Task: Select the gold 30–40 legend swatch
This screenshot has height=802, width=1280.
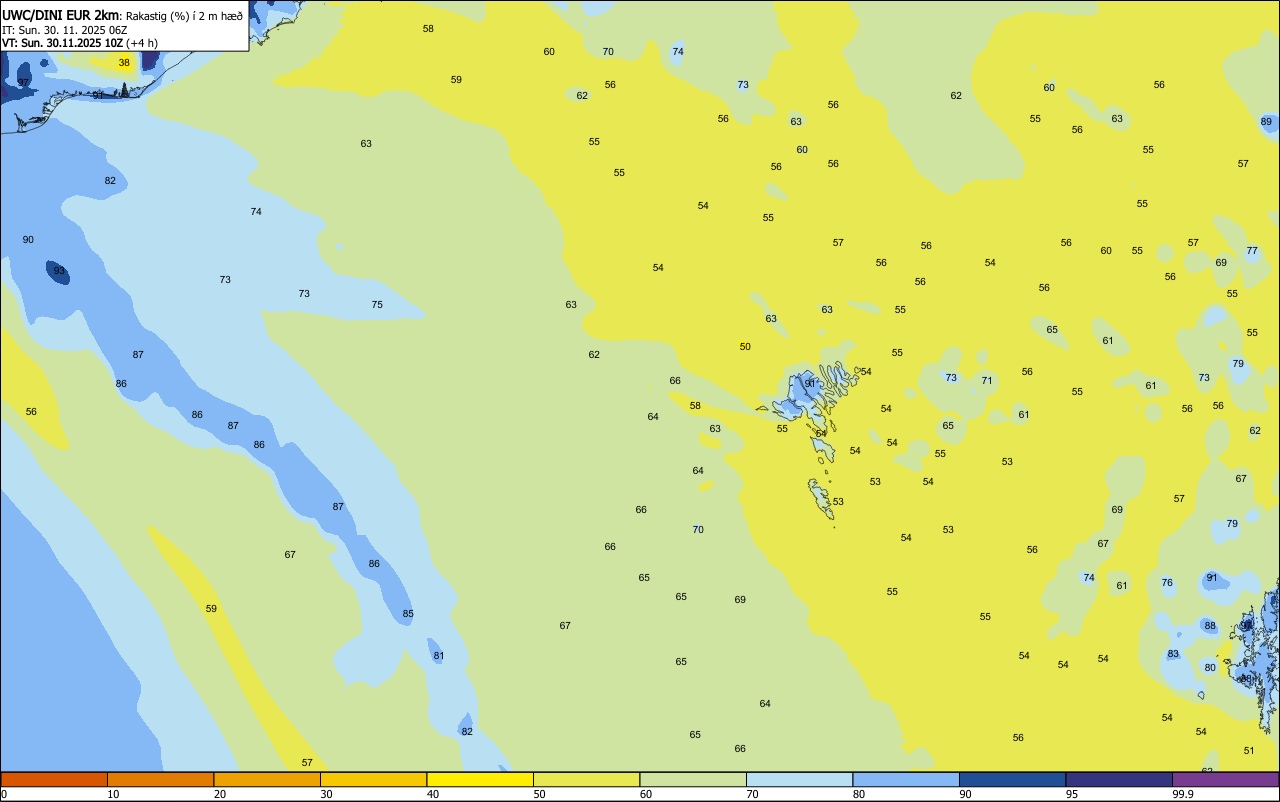Action: click(373, 779)
